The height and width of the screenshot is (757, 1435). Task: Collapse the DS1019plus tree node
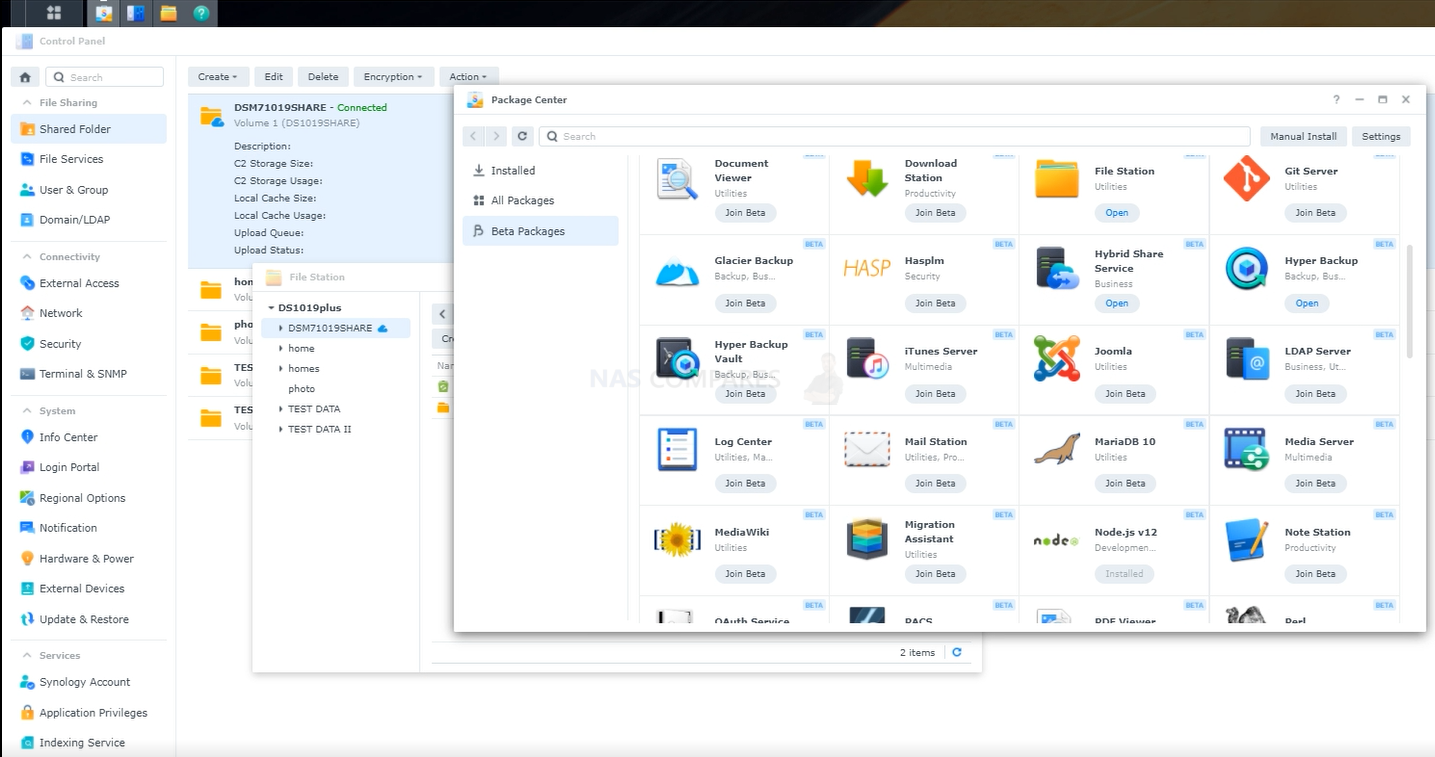[x=270, y=308]
